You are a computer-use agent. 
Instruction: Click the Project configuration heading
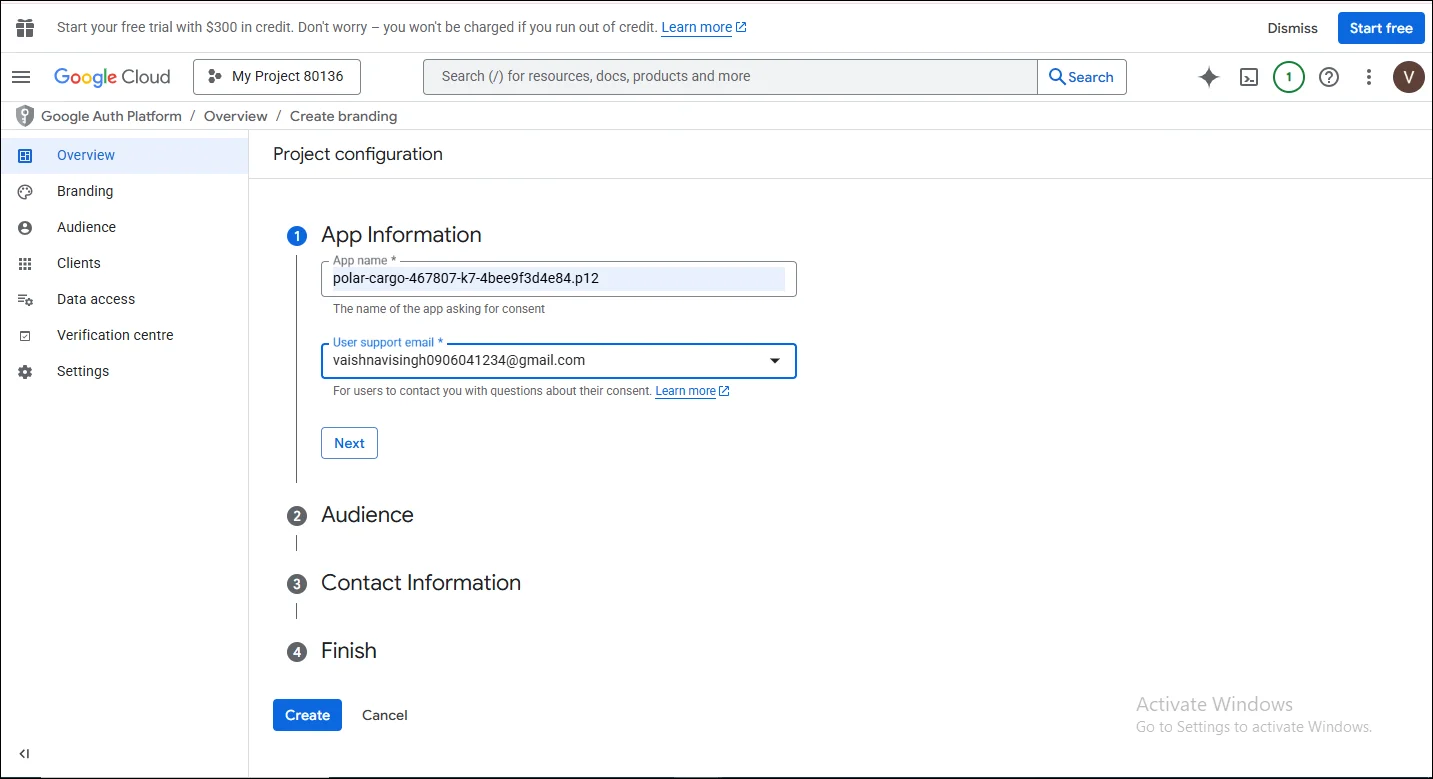358,154
